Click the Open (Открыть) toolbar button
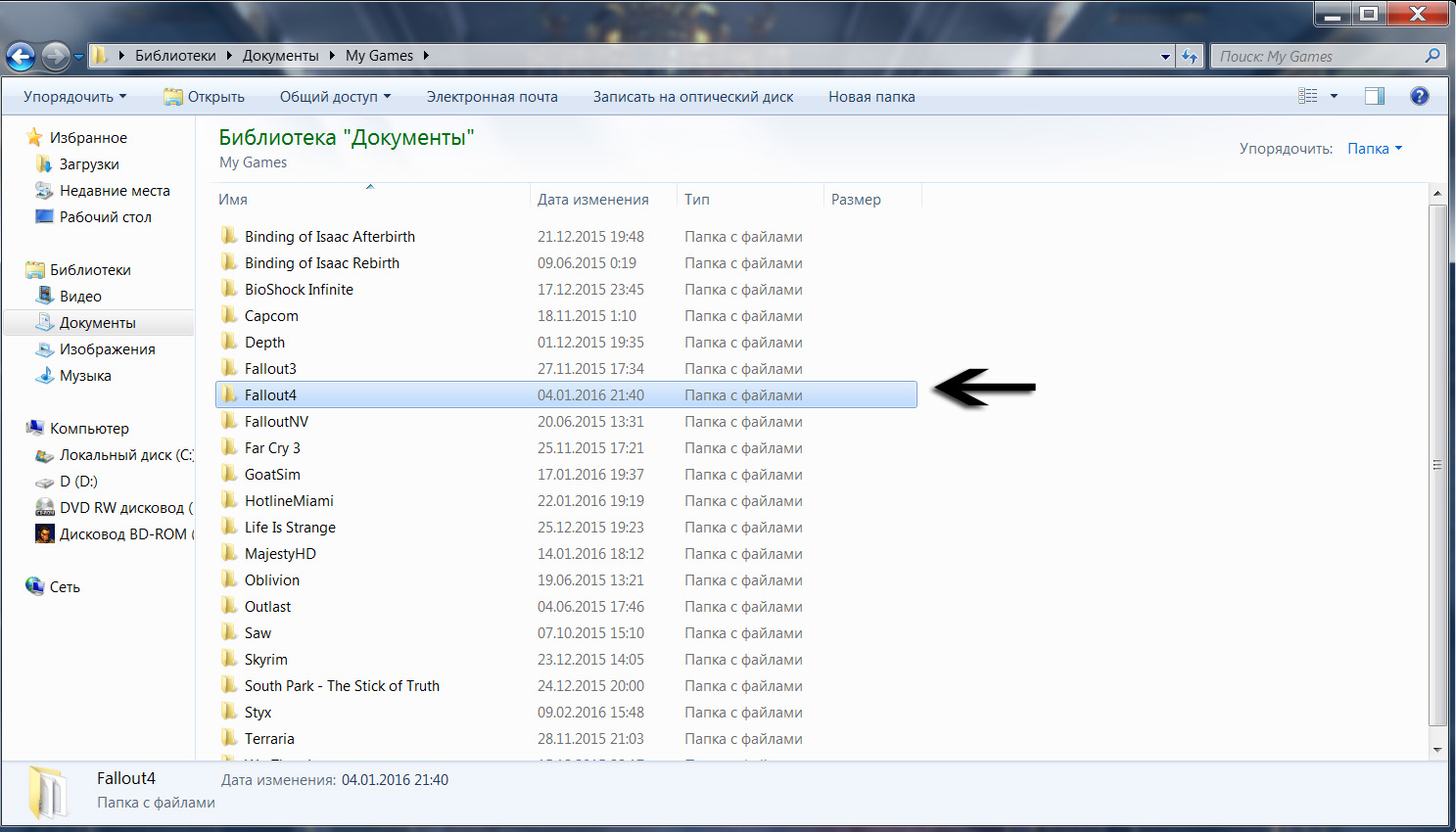Screen dimensions: 1456x832 [204, 97]
